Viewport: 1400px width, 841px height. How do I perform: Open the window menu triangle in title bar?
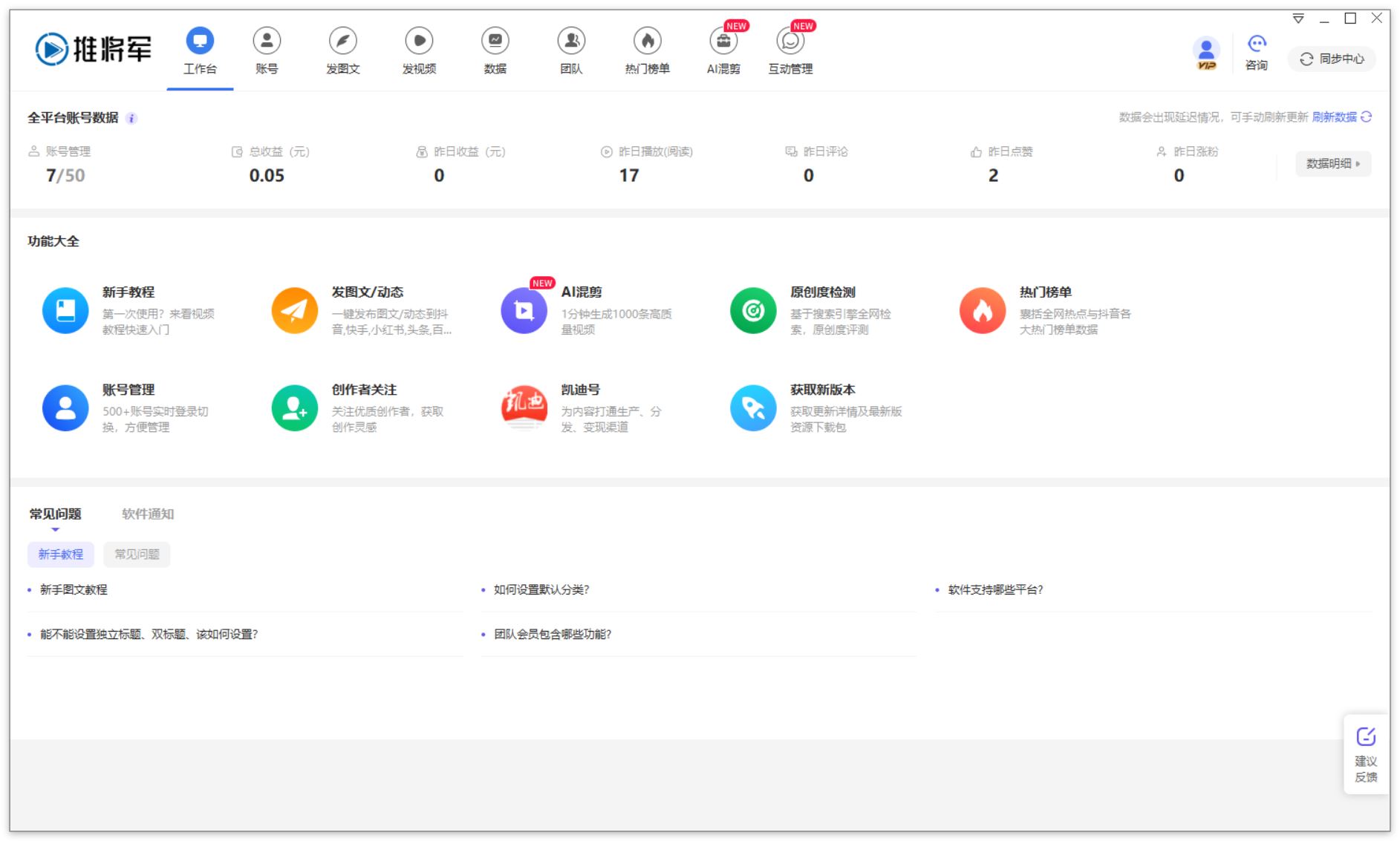pos(1298,19)
